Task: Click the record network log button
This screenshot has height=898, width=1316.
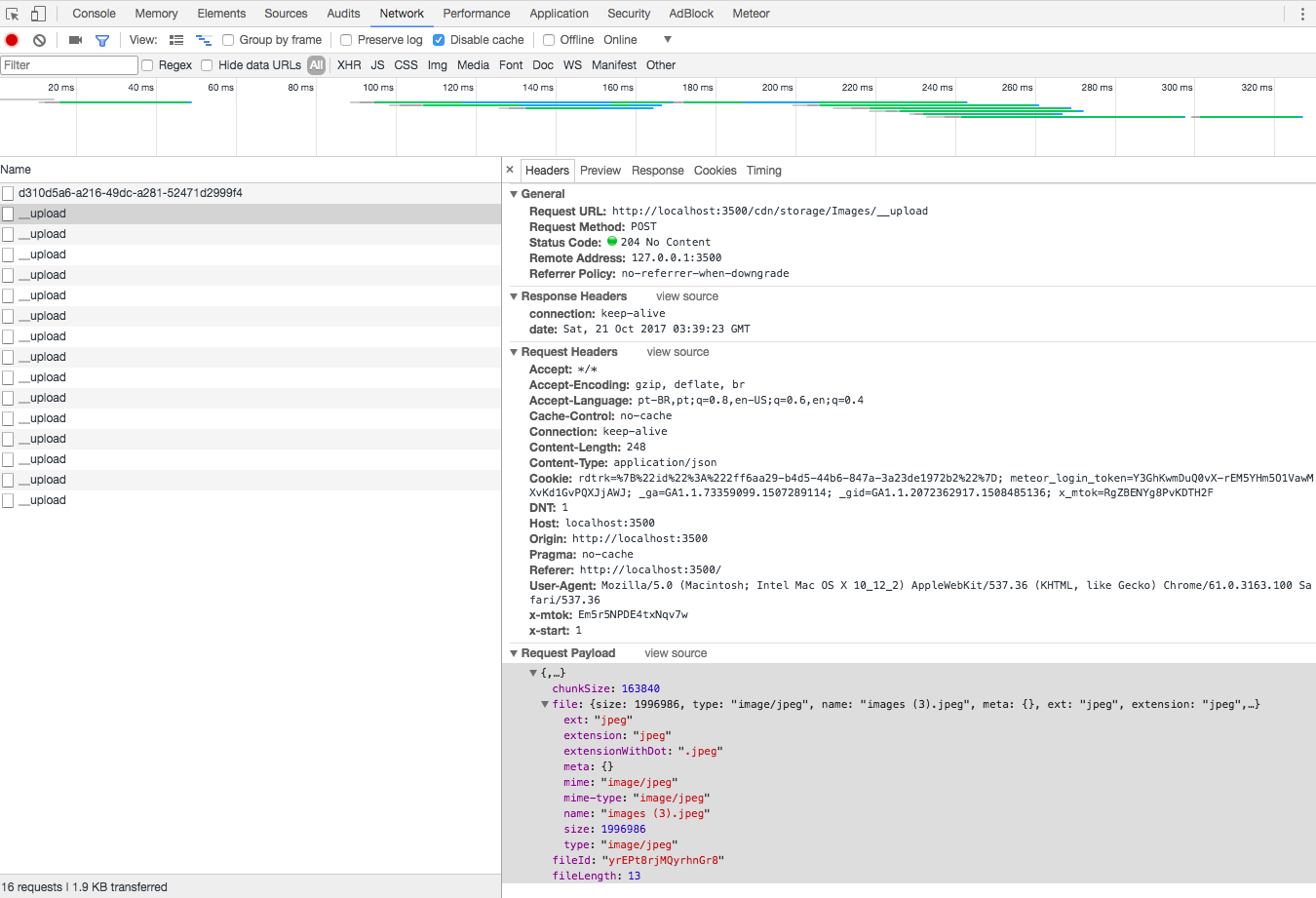Action: click(11, 39)
